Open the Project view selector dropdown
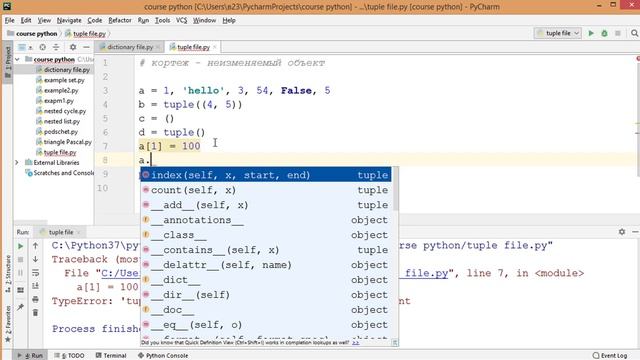640x360 pixels. click(24, 47)
